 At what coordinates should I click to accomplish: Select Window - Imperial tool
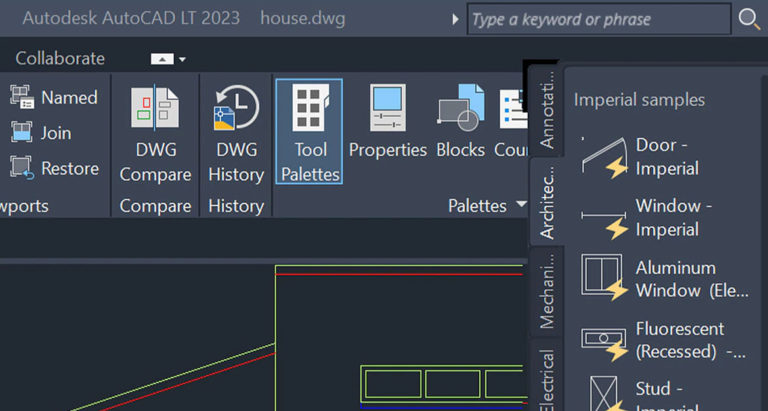[x=648, y=218]
